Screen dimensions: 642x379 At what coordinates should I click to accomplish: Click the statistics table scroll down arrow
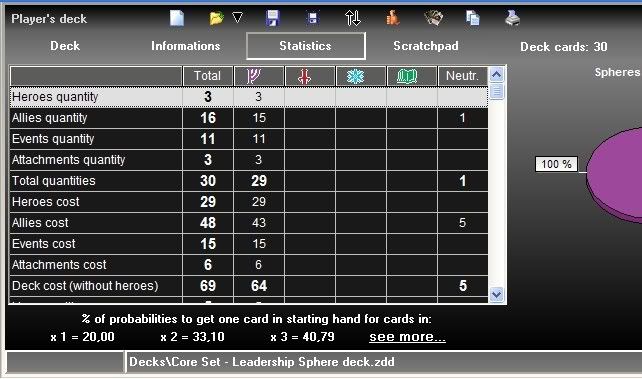[x=497, y=294]
